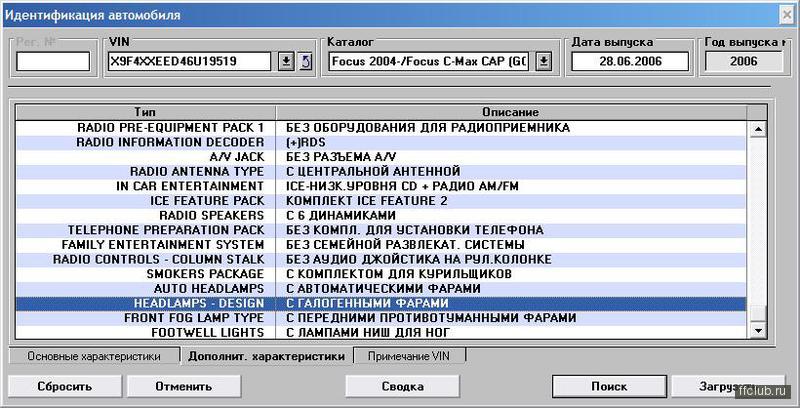800x408 pixels.
Task: Click description БЕЗ СЕМЕЙНОЙ РАЗВЛЕКАТ. СИСТЕМЫ
Action: 405,245
